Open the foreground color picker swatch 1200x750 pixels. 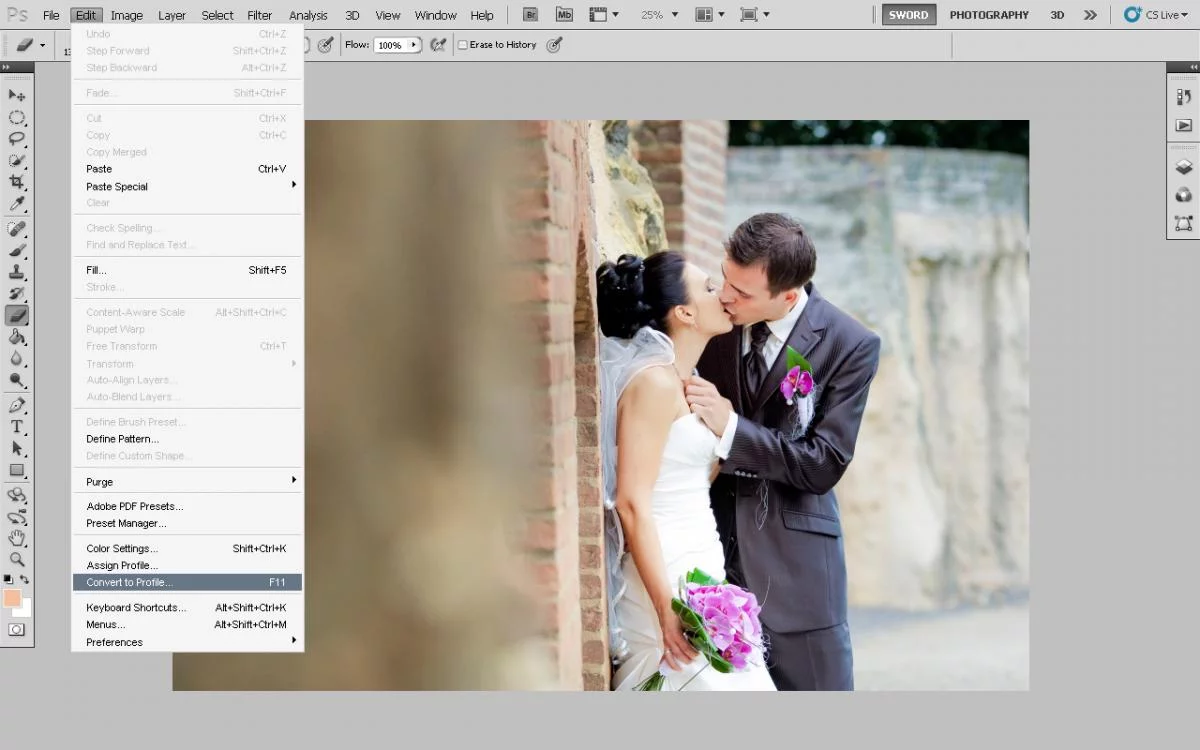pos(12,598)
